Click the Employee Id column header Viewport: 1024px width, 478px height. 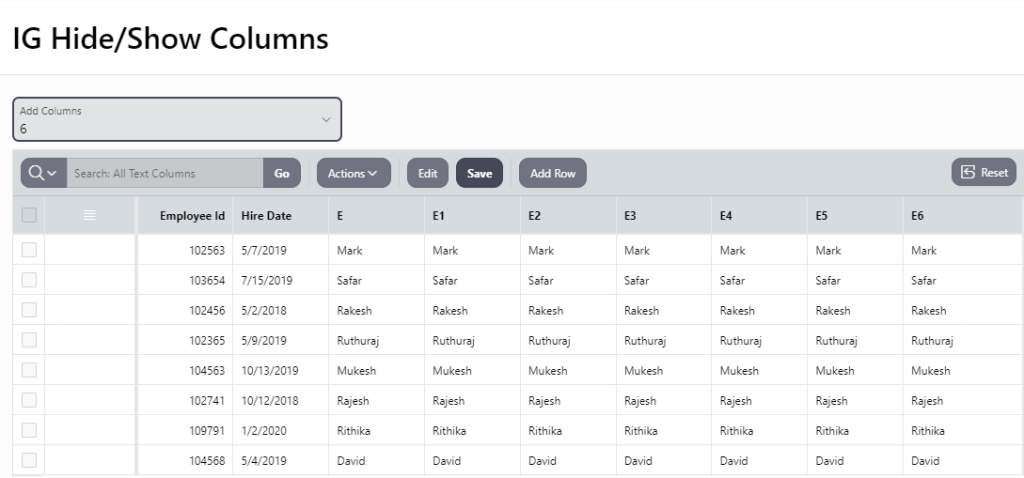point(192,215)
